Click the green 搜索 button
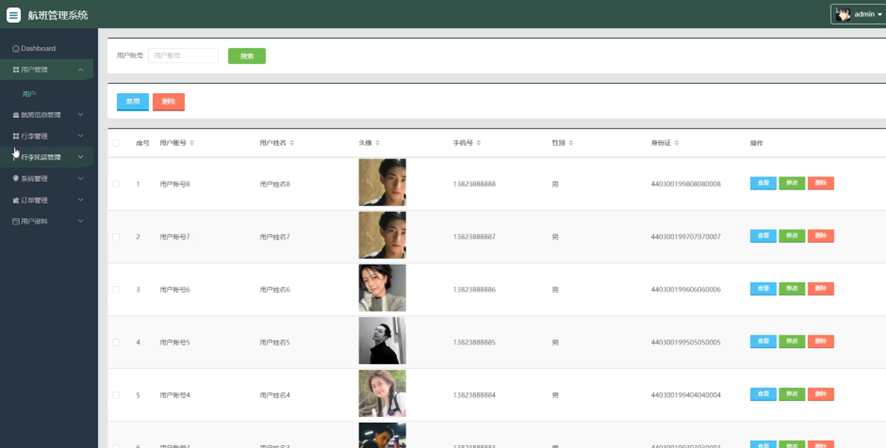 (x=247, y=56)
